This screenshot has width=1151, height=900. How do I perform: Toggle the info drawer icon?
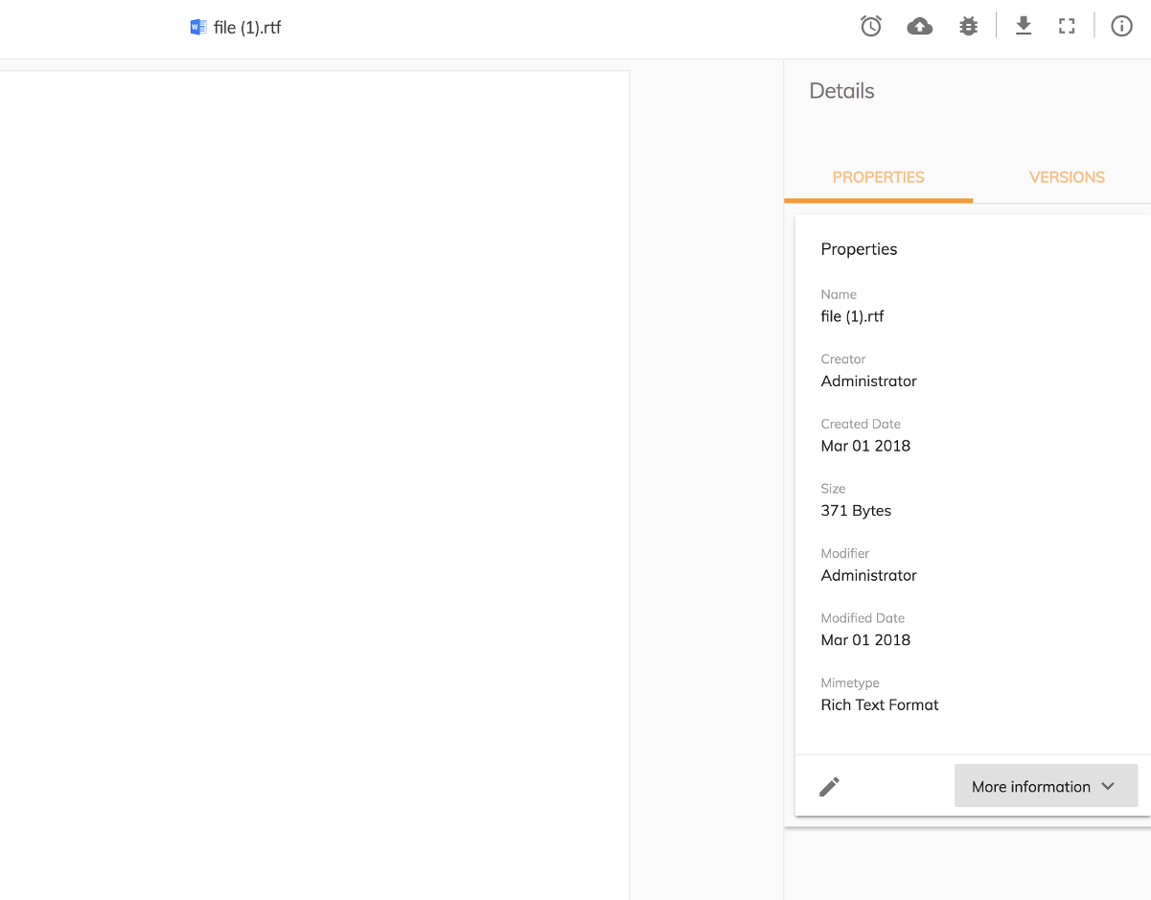(1121, 26)
